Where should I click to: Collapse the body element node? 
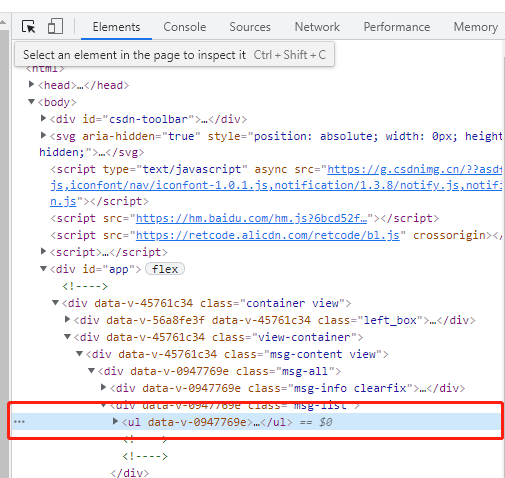tap(31, 101)
